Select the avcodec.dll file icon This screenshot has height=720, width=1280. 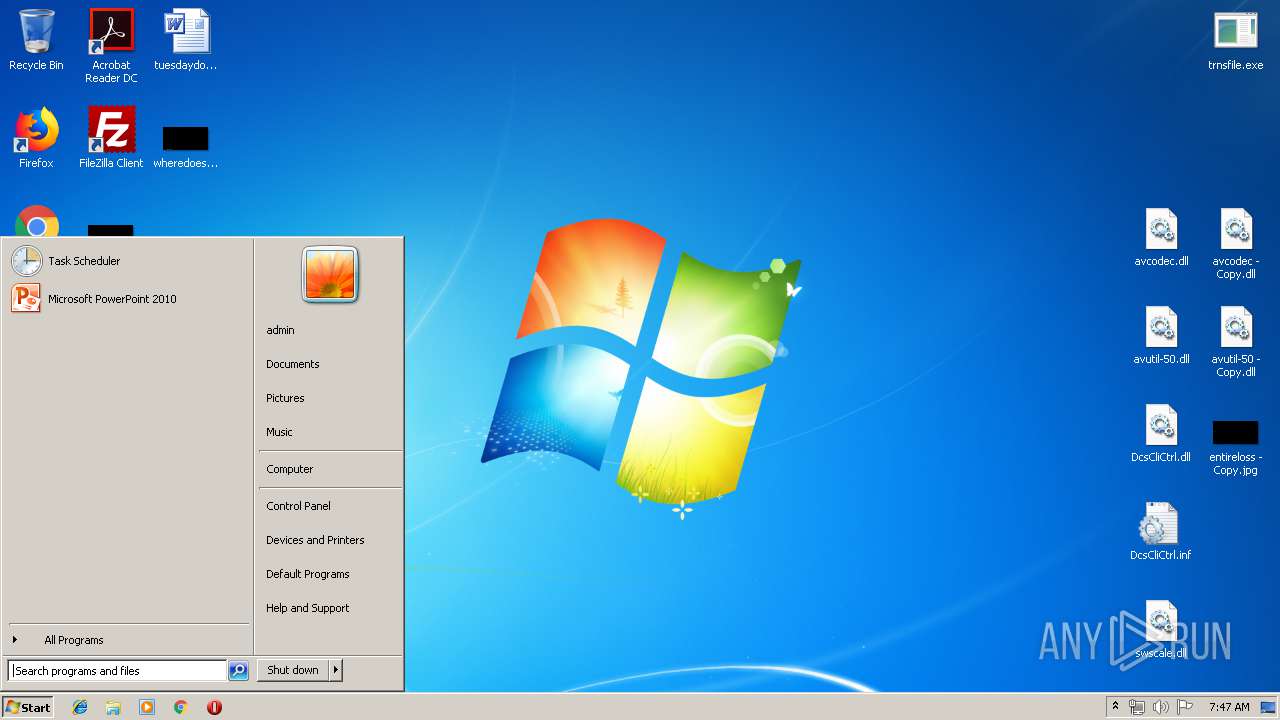1161,237
